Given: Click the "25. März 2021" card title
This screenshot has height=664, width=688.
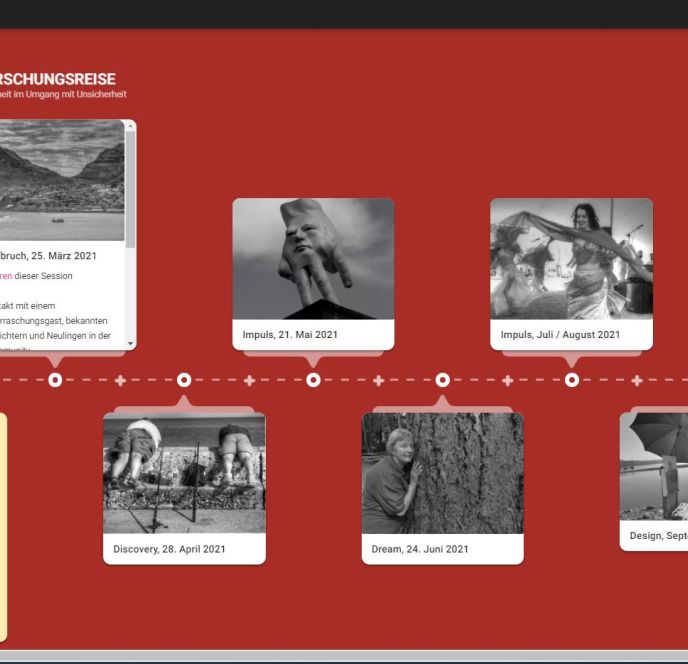Looking at the screenshot, I should [x=48, y=256].
